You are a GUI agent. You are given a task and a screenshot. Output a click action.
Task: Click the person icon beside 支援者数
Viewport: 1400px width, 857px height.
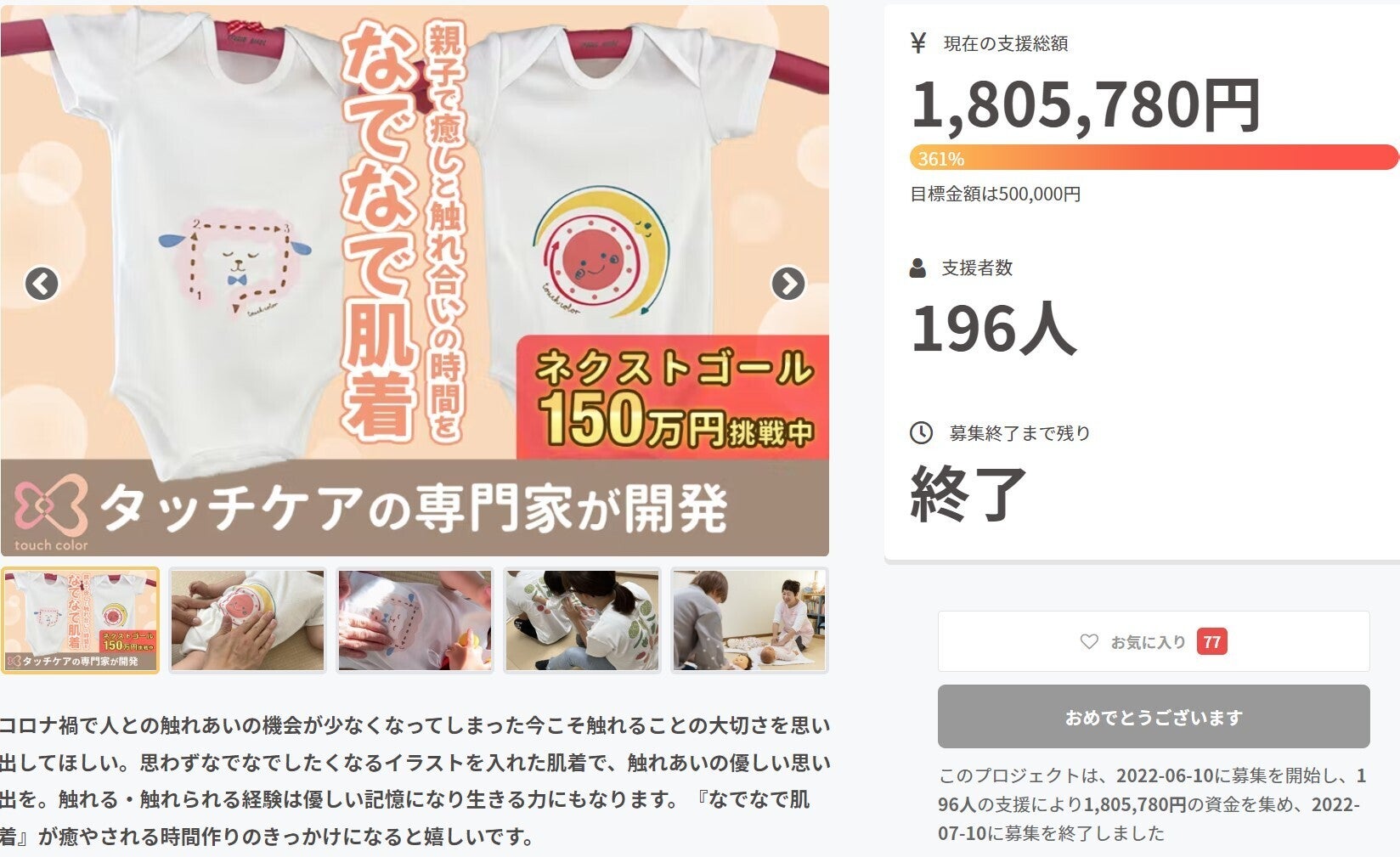[917, 268]
